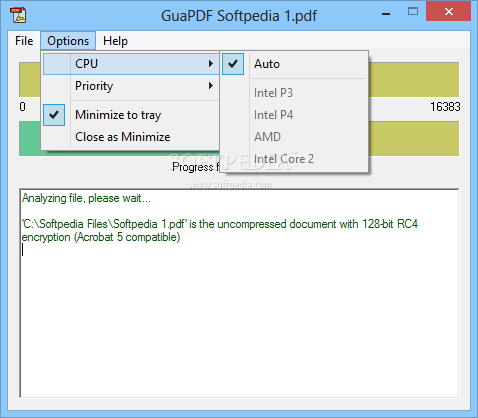Viewport: 478px width, 418px height.
Task: Choose the AMD CPU option
Action: (x=294, y=137)
